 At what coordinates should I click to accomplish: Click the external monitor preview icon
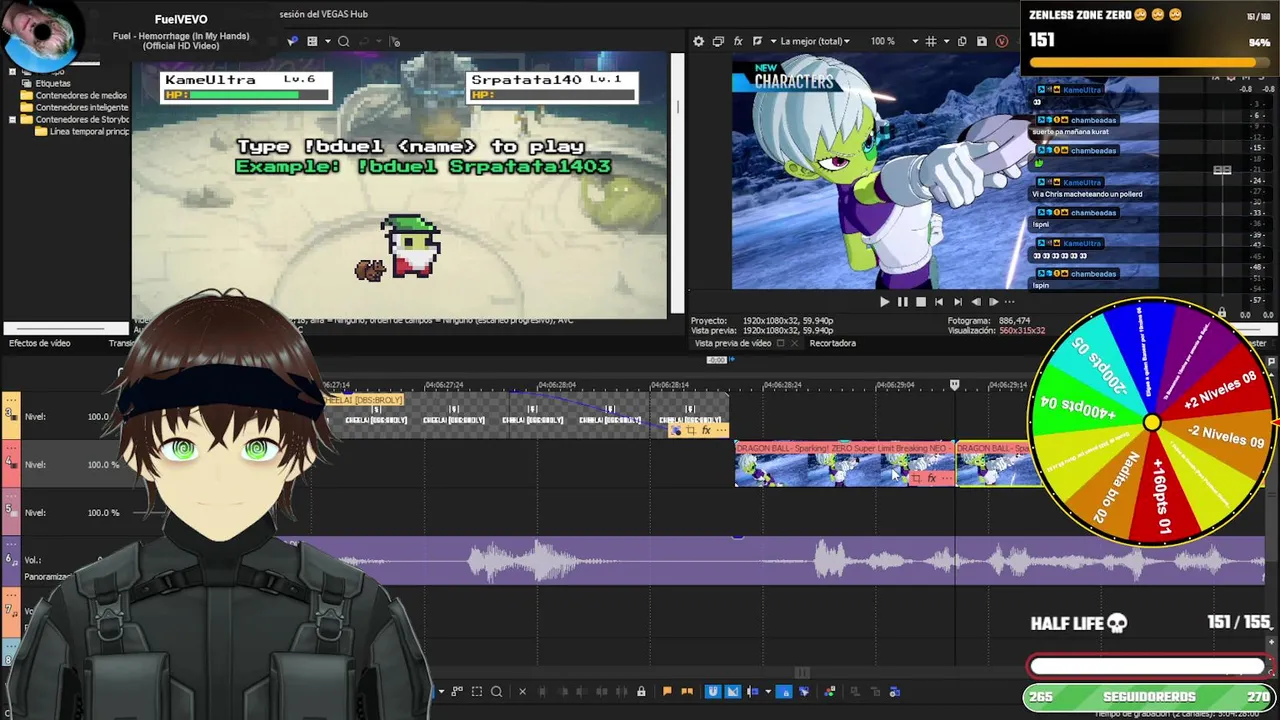coord(718,41)
